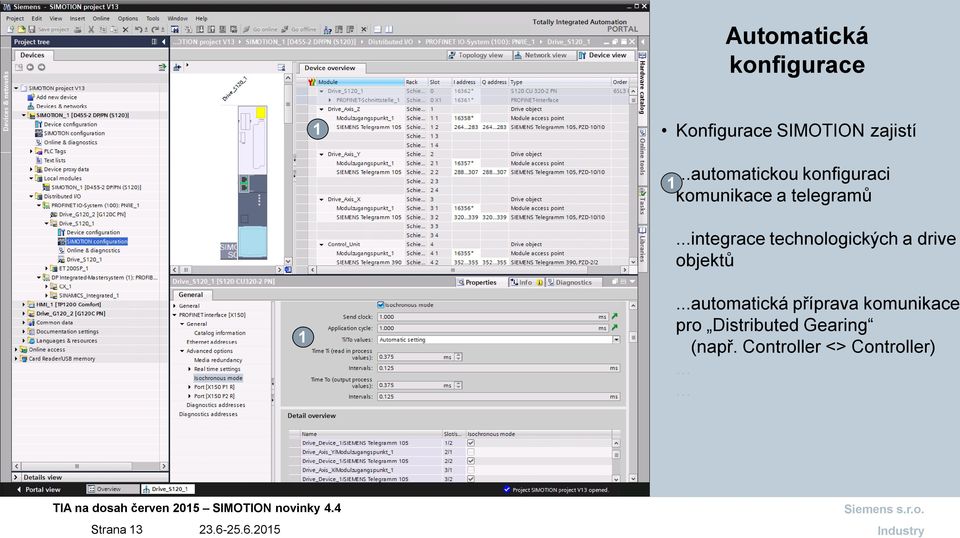Open the Project menu
The width and height of the screenshot is (960, 538).
click(15, 18)
